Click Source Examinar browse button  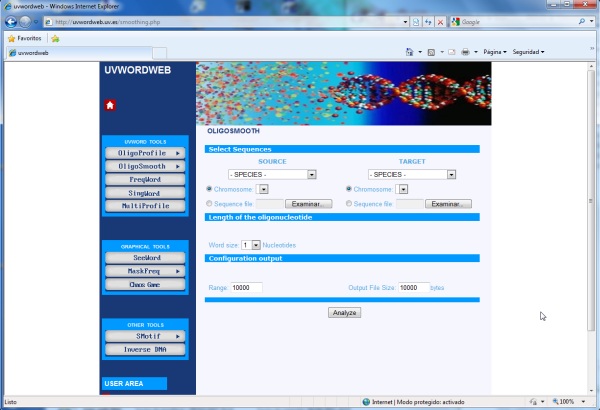[x=311, y=203]
